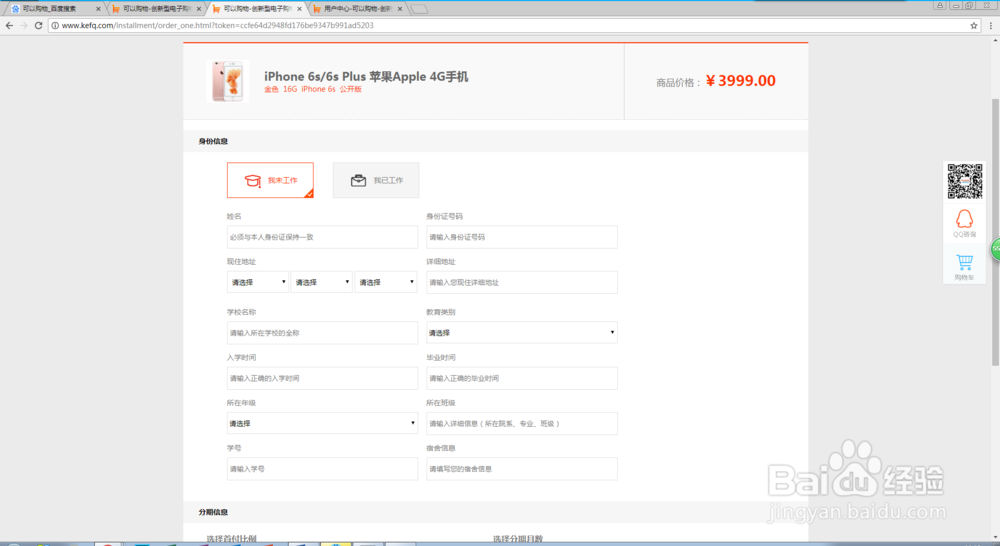Go back to the previous page
Viewport: 1000px width, 546px height.
(9, 26)
